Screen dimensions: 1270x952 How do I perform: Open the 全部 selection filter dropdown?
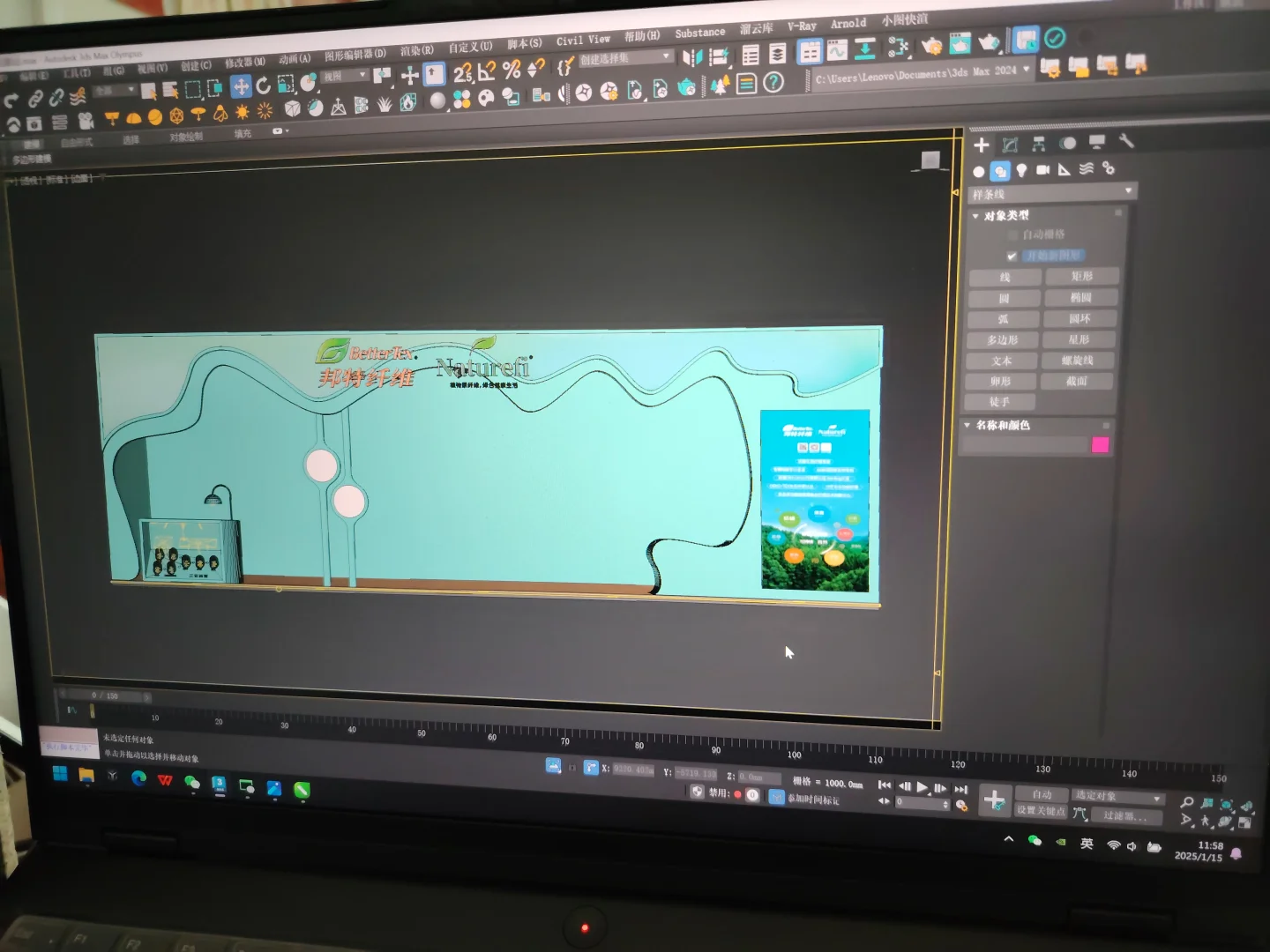coord(115,91)
